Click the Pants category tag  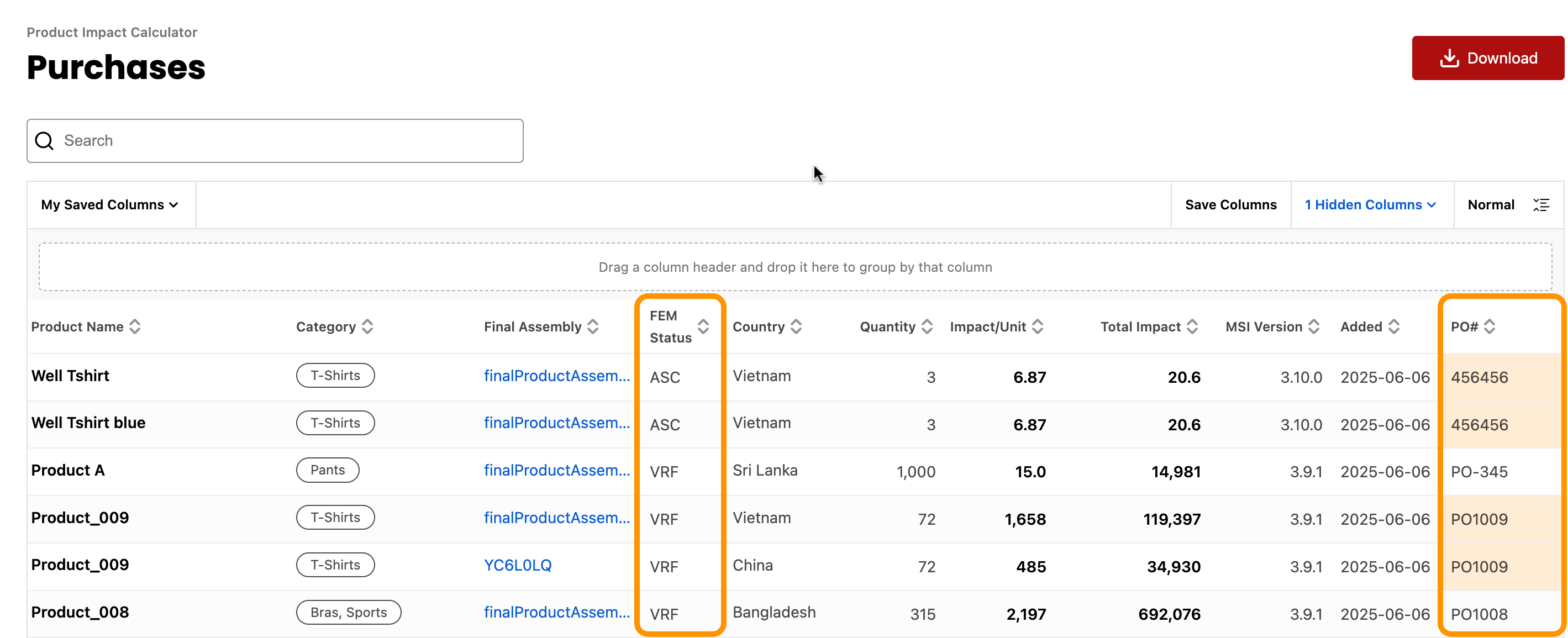click(328, 470)
